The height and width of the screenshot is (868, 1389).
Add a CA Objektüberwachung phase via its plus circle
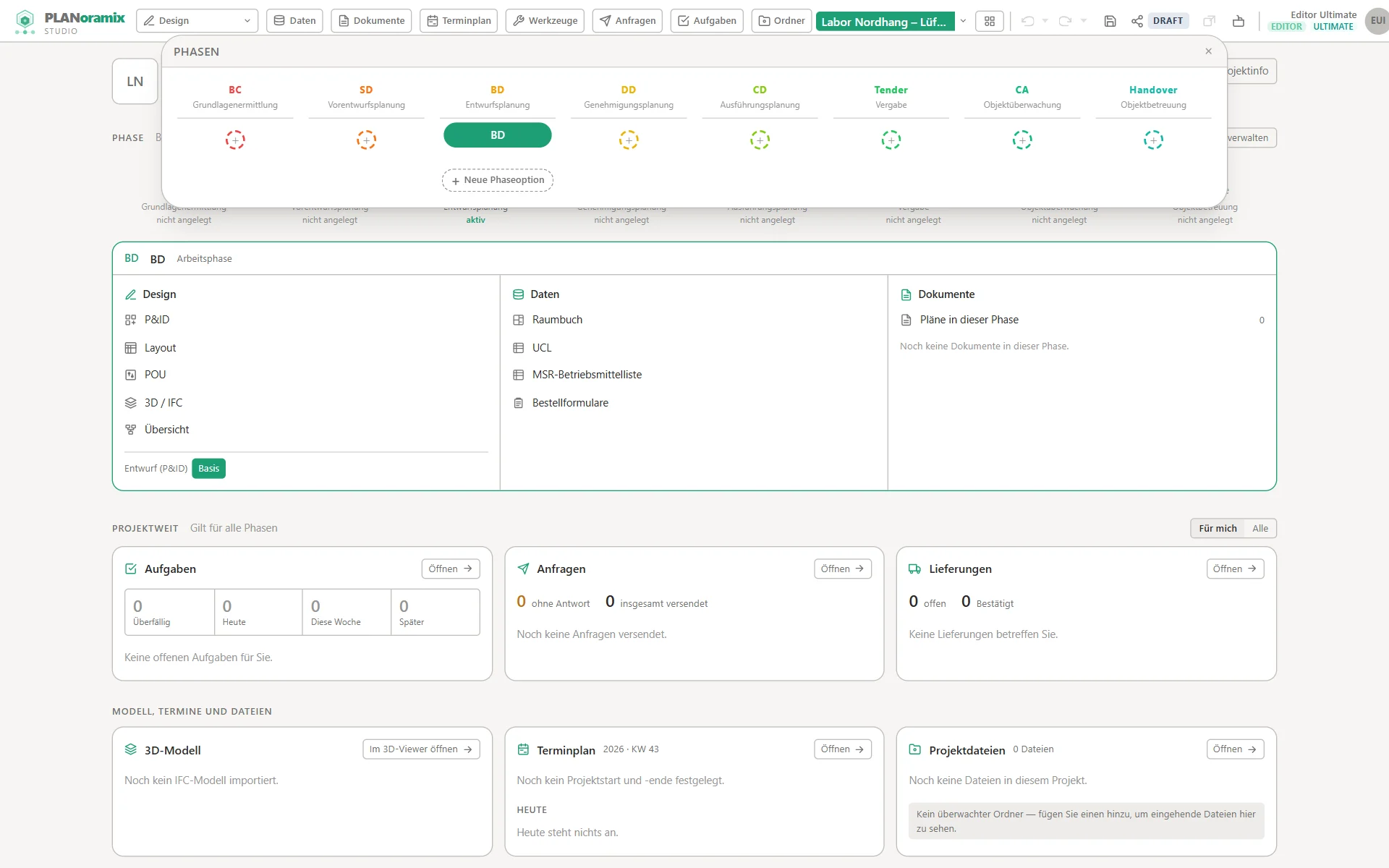click(1022, 140)
